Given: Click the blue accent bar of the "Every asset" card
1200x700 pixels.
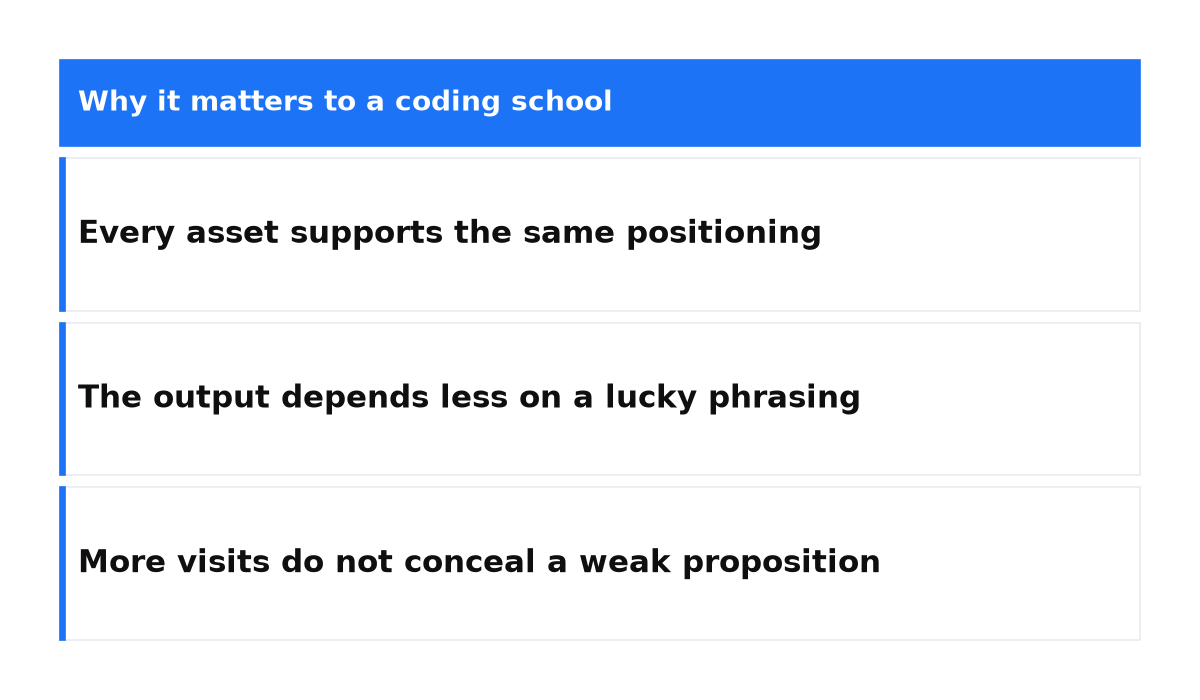Looking at the screenshot, I should coord(62,234).
